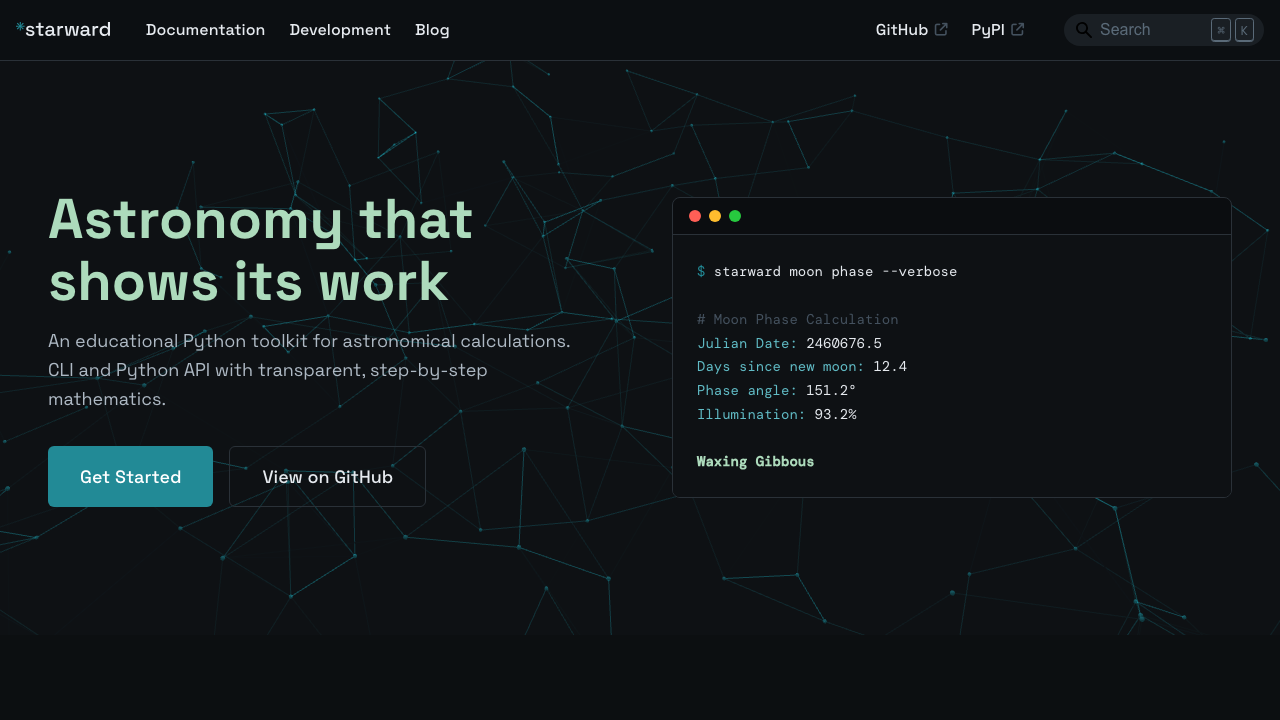Click the red dot in terminal header
The width and height of the screenshot is (1280, 720).
pos(695,216)
